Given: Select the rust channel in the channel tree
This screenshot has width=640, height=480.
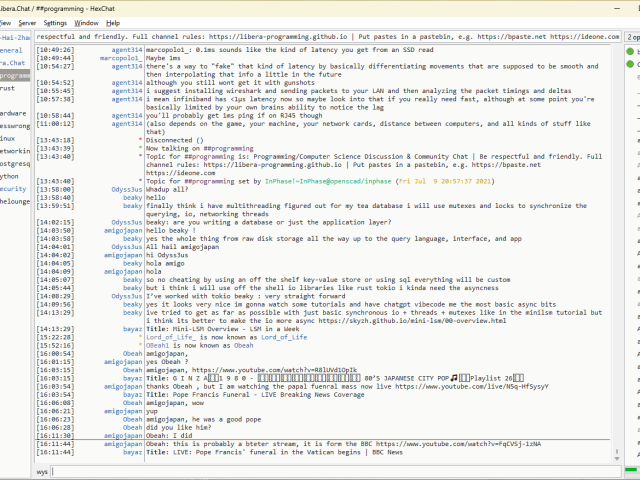Looking at the screenshot, I should click(x=8, y=88).
